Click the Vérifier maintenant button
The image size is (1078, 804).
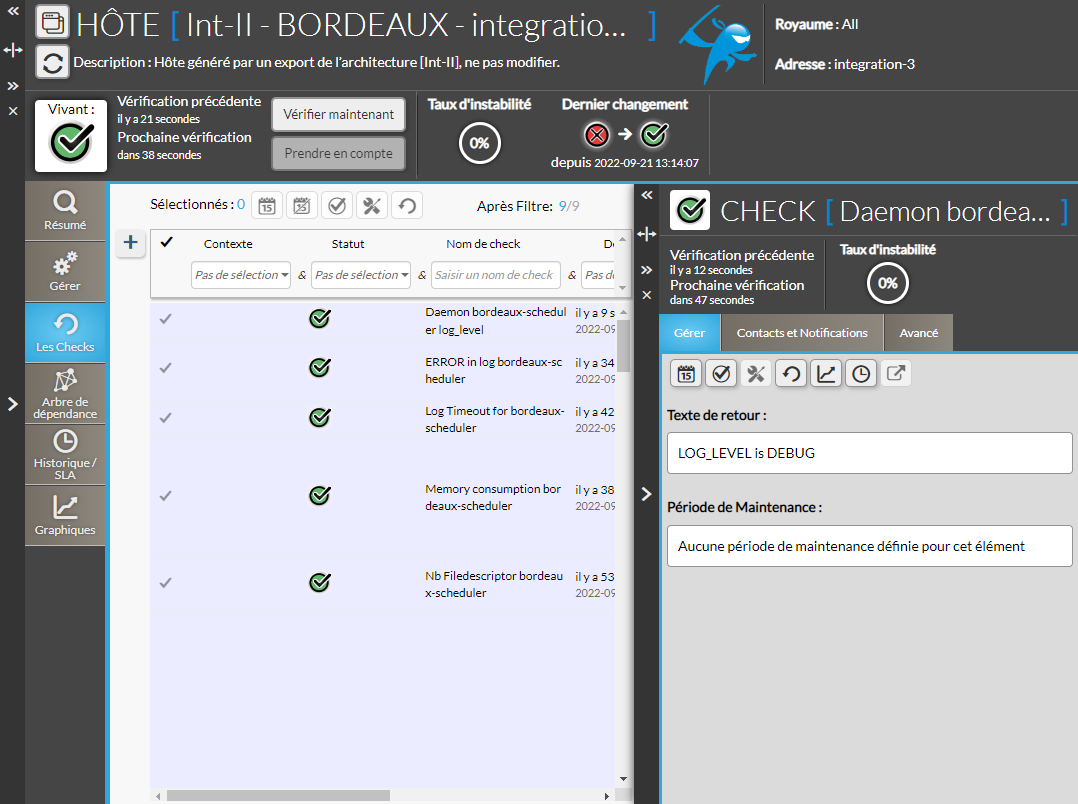338,114
